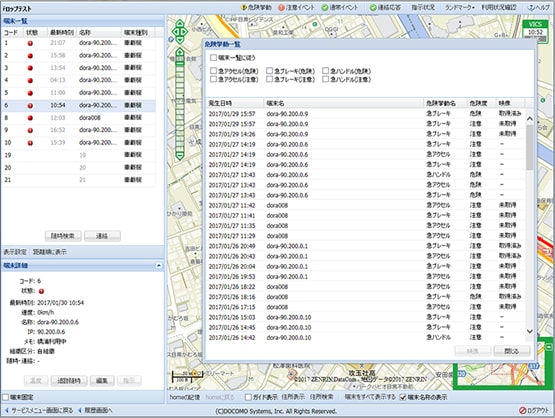
Task: Sort dialog list by 危険挙動名 column
Action: pos(445,103)
